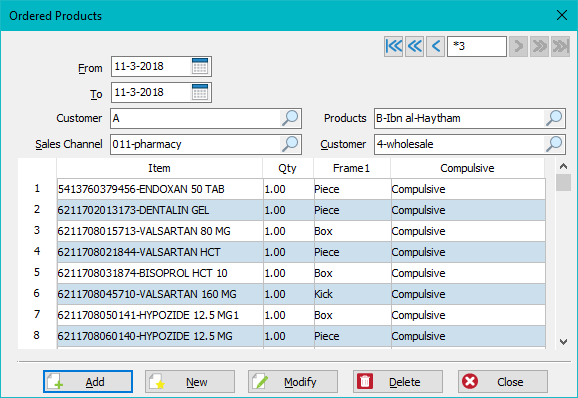Viewport: 578px width, 398px height.
Task: Open lookup for 4-wholesale customer field
Action: 554,144
